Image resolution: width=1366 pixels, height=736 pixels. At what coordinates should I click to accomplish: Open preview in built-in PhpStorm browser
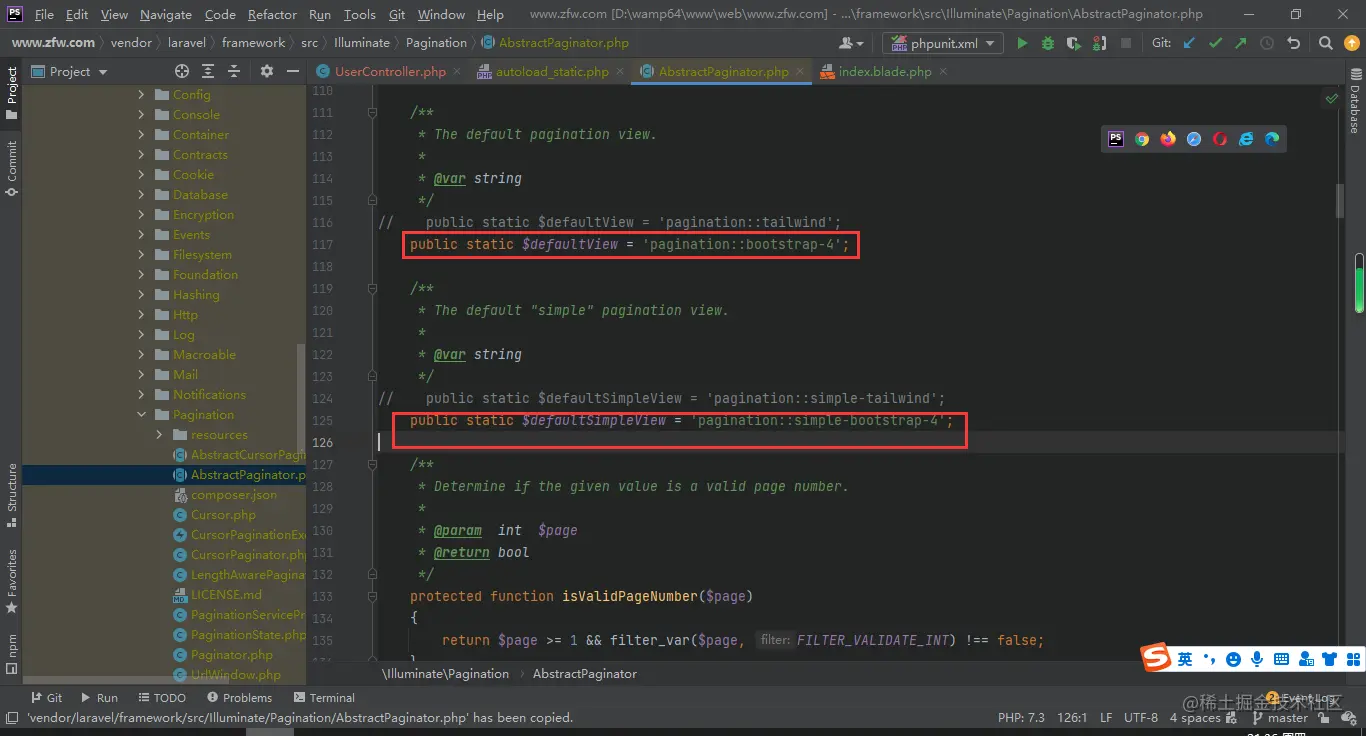click(x=1116, y=139)
